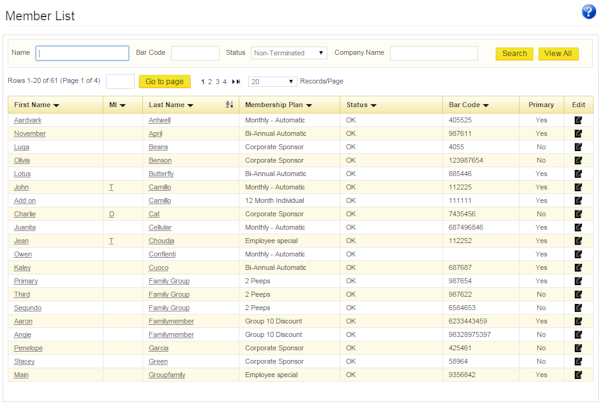Open the Records/Page dropdown showing 20

[272, 81]
